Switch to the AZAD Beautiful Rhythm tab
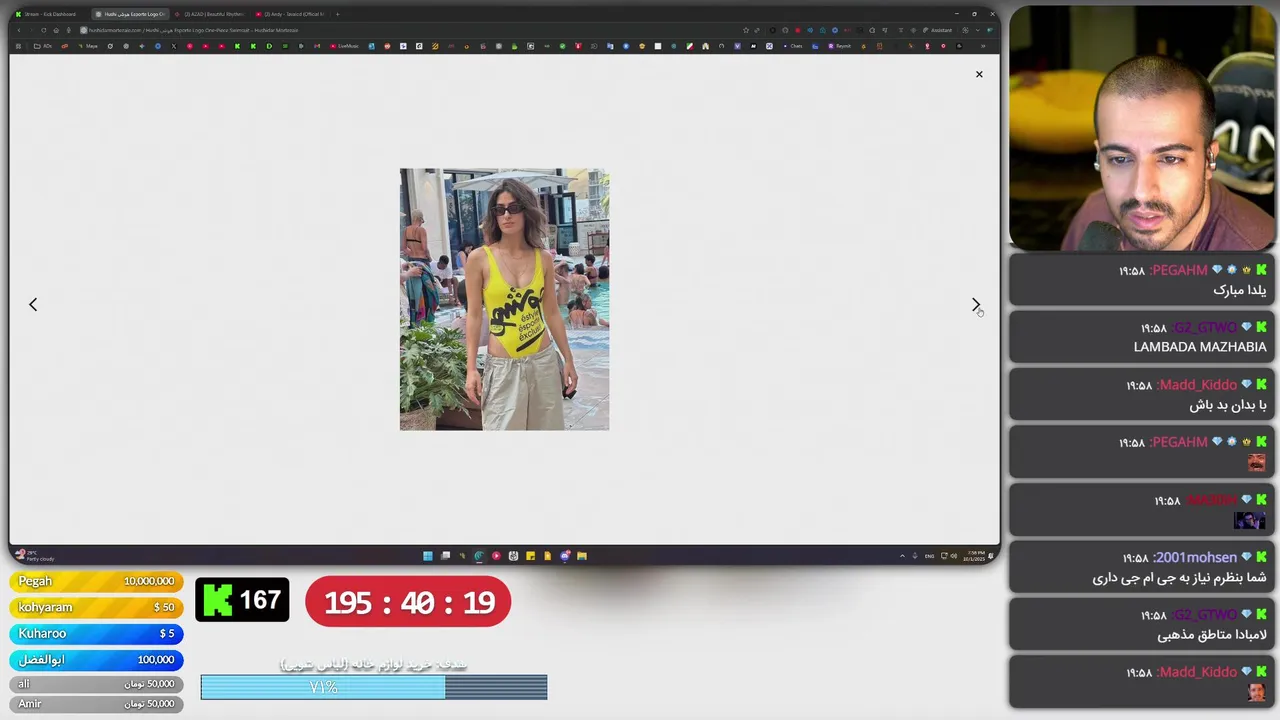This screenshot has width=1280, height=720. [210, 14]
